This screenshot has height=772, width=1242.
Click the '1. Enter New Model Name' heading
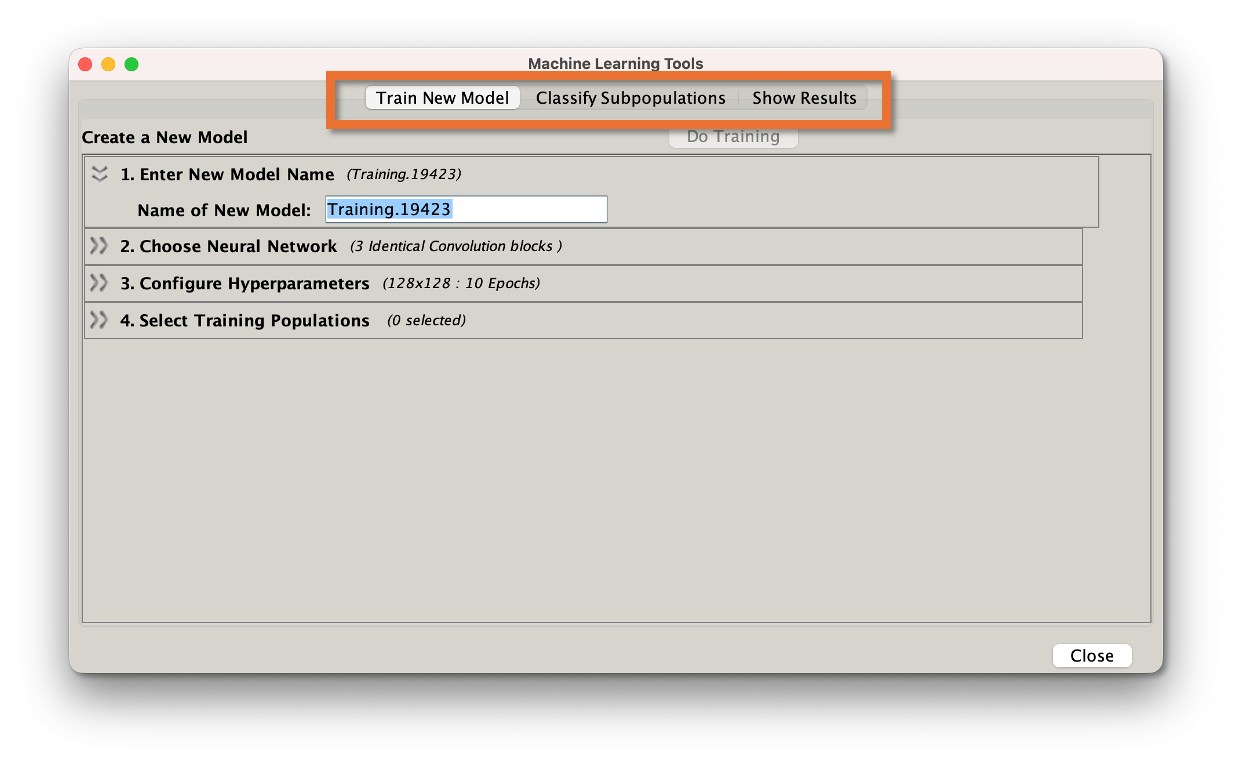pyautogui.click(x=227, y=174)
